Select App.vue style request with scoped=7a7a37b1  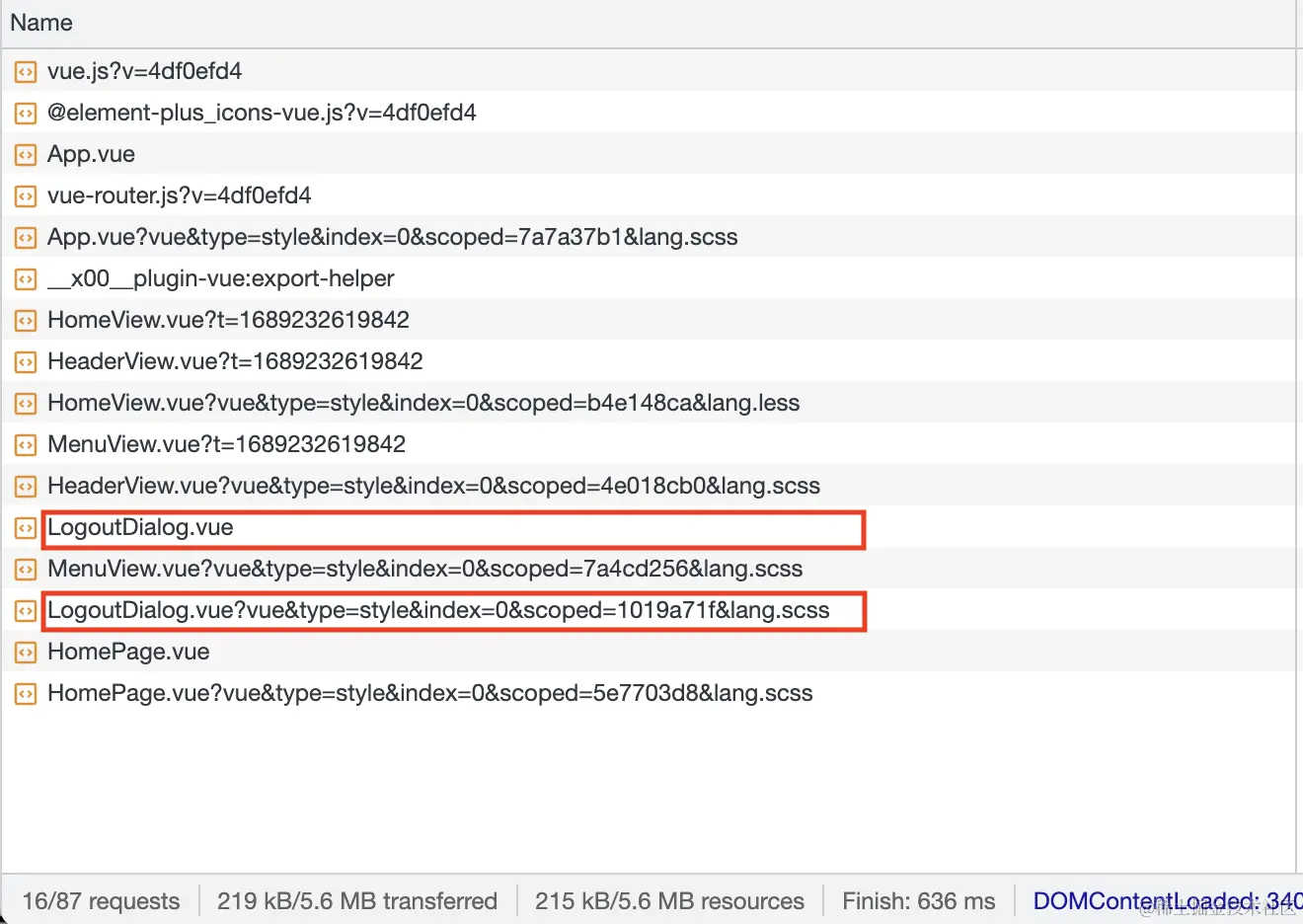pyautogui.click(x=393, y=237)
